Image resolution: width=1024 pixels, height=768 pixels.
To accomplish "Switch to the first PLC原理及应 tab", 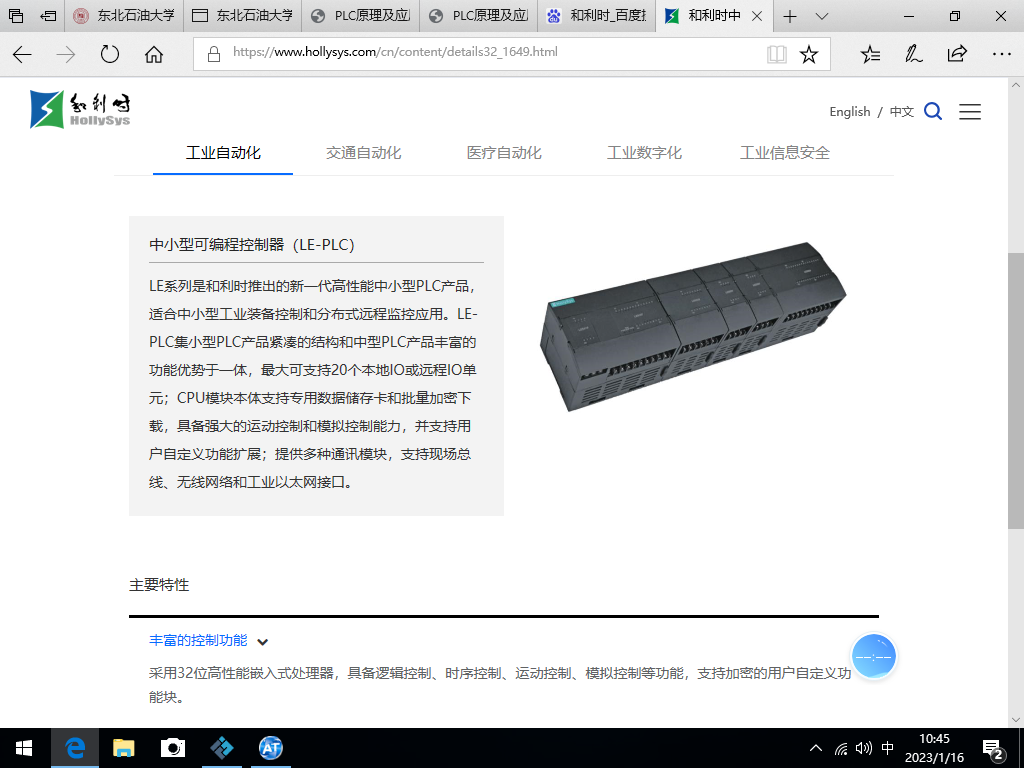I will (360, 16).
